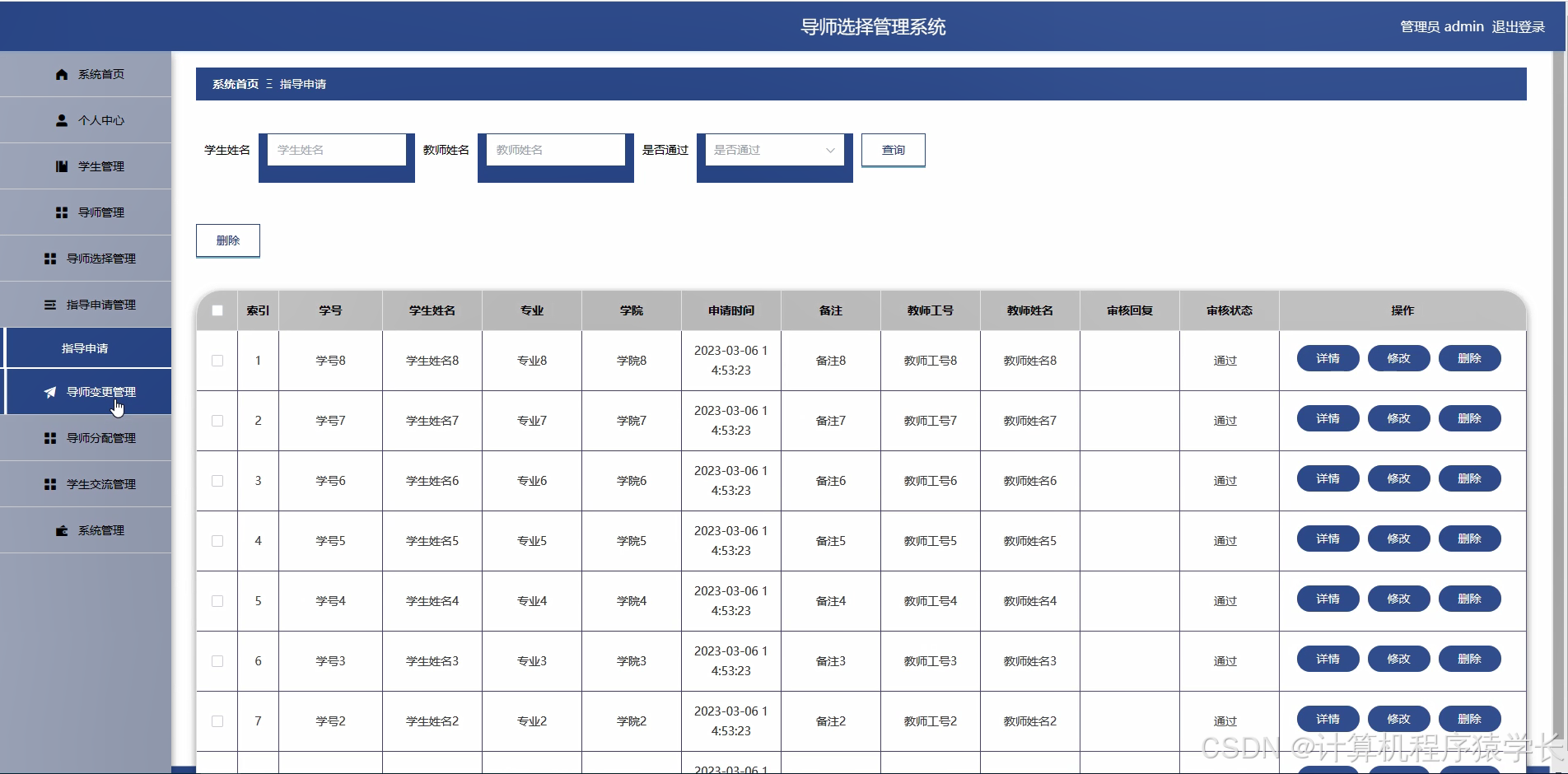Click 修改 for 学生姓名4 row
The image size is (1568, 774).
1399,599
